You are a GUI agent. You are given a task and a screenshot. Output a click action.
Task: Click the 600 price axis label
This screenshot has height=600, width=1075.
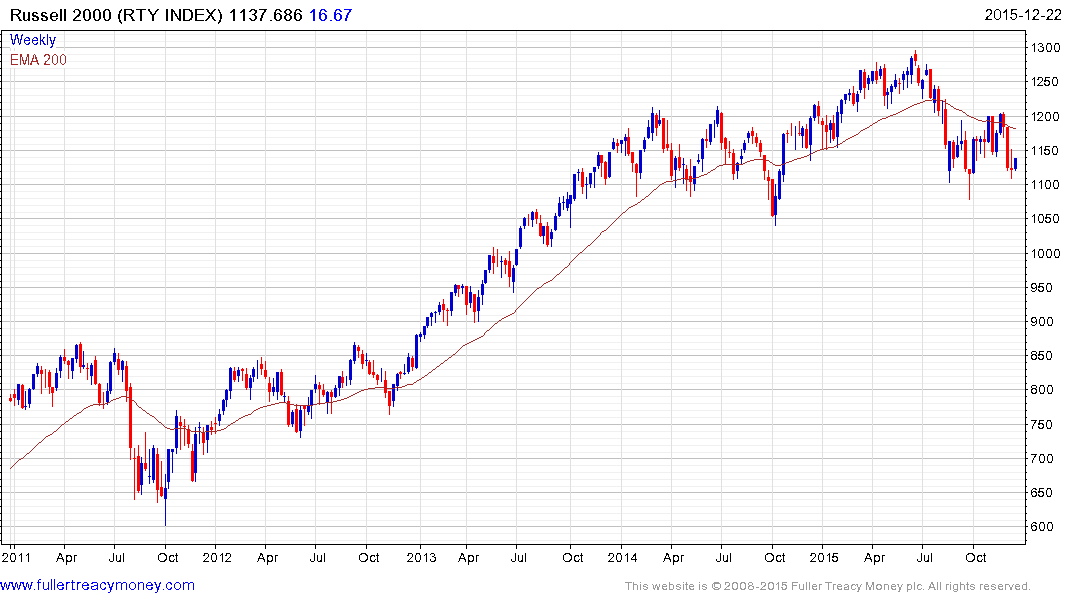[1043, 527]
